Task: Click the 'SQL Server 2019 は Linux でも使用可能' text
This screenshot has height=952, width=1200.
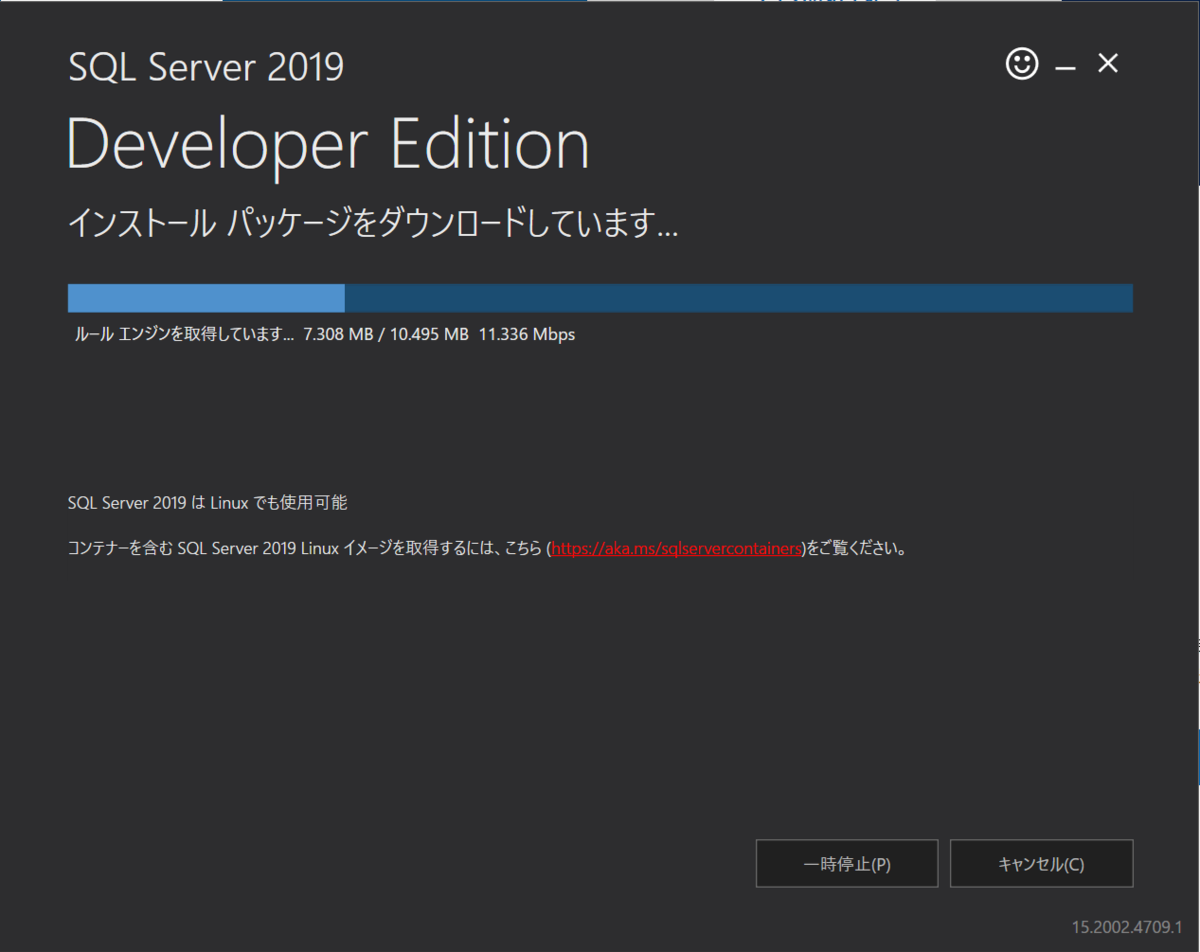Action: coord(207,502)
